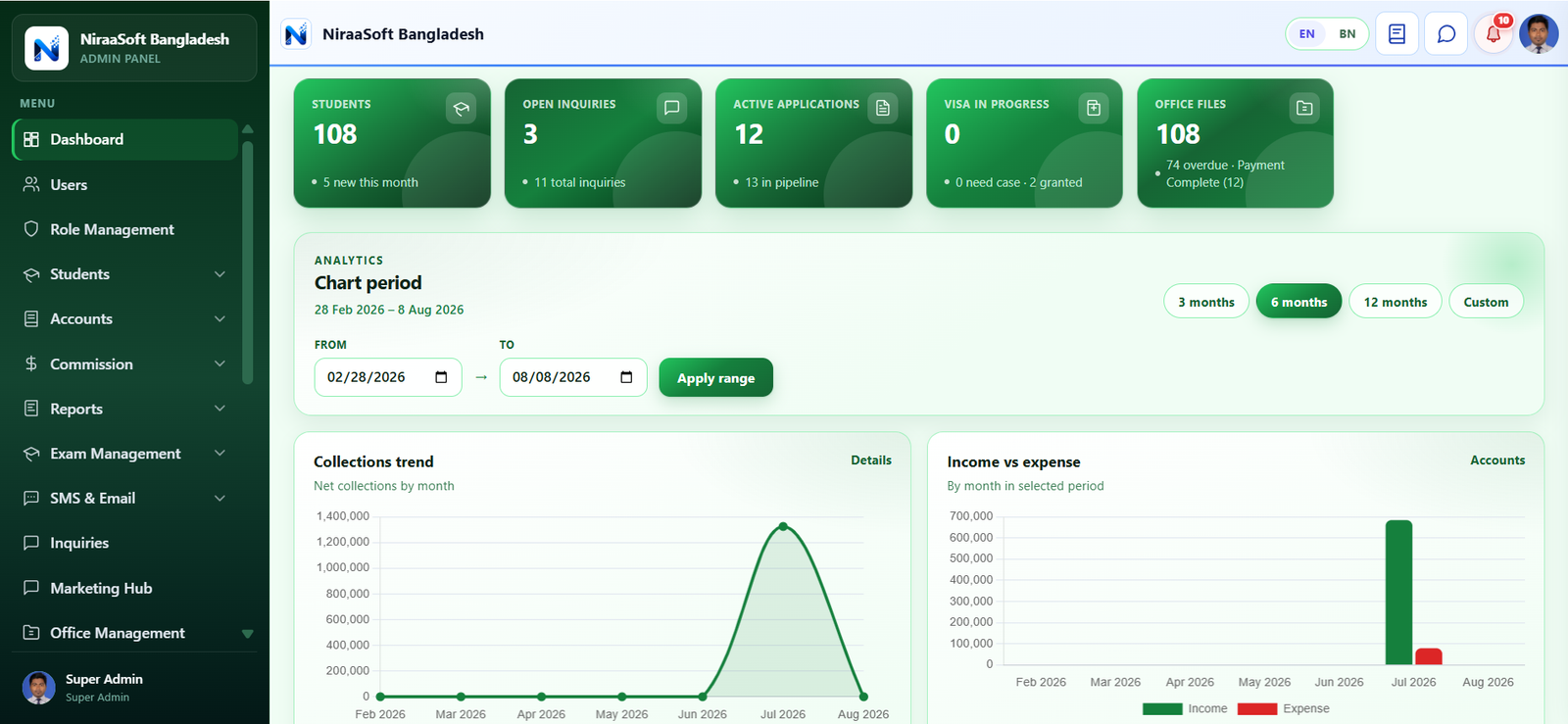Click the NiraaSoft logo in the sidebar
This screenshot has width=1568, height=724.
46,48
